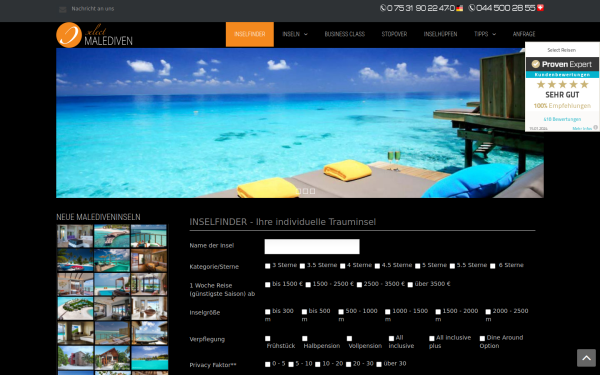Screen dimensions: 600x375
Task: Click the scroll-to-top arrow button
Action: pyautogui.click(x=586, y=358)
